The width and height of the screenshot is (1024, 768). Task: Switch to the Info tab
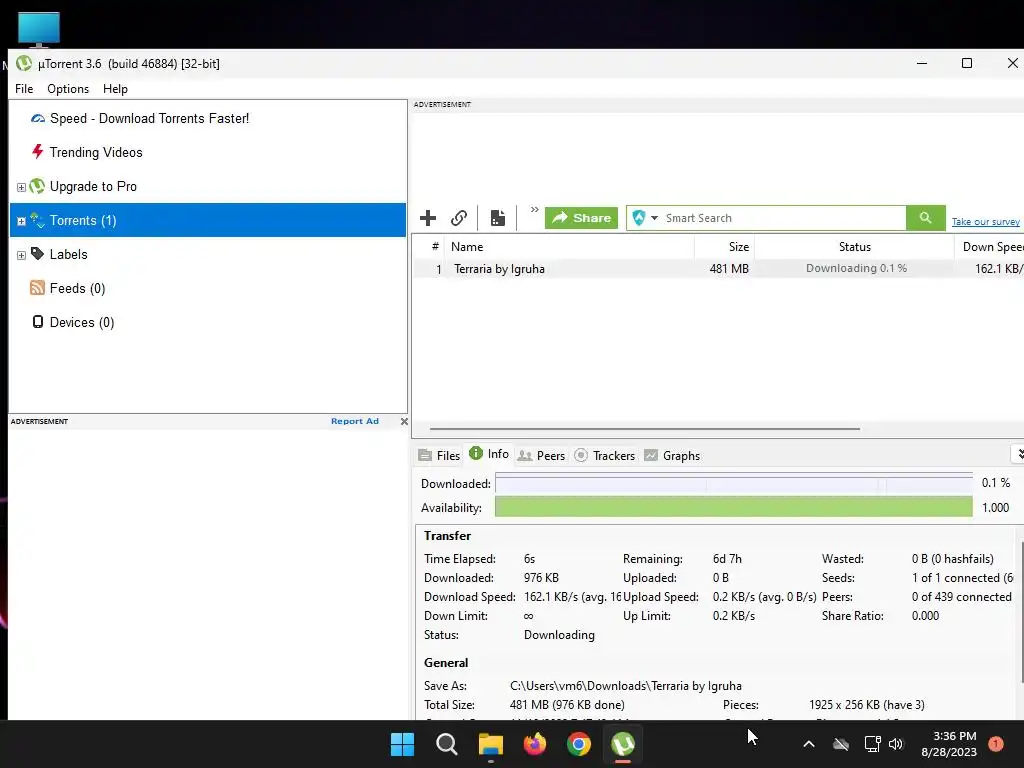pyautogui.click(x=489, y=454)
